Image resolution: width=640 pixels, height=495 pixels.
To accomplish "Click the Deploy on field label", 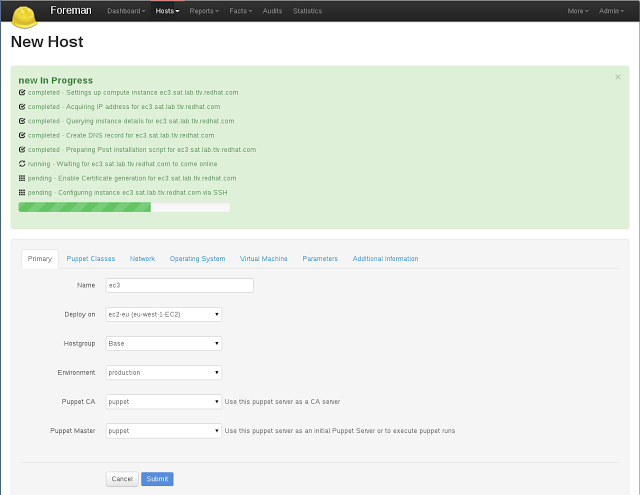I will [x=80, y=315].
